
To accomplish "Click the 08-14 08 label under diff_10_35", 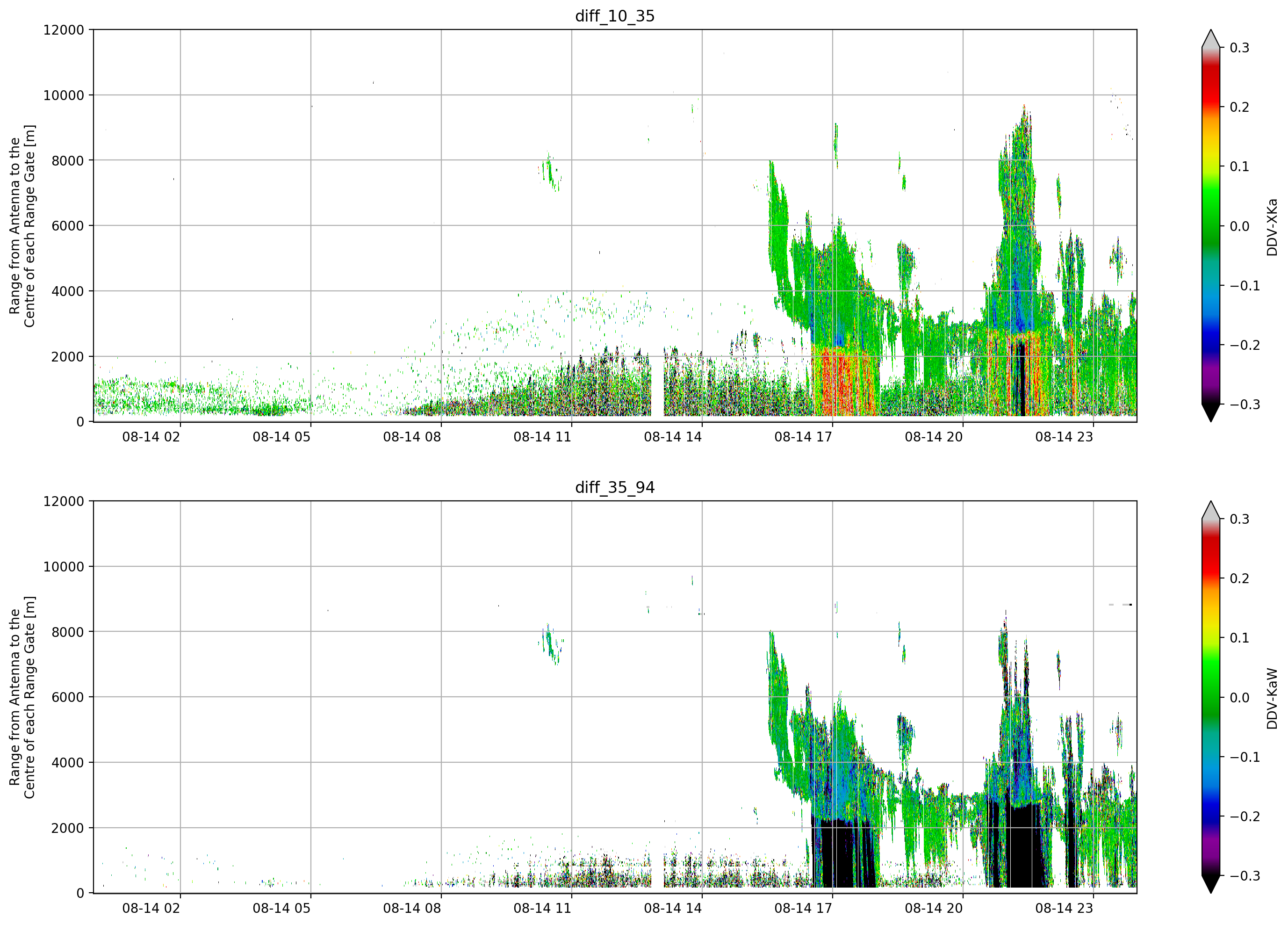I will [412, 437].
